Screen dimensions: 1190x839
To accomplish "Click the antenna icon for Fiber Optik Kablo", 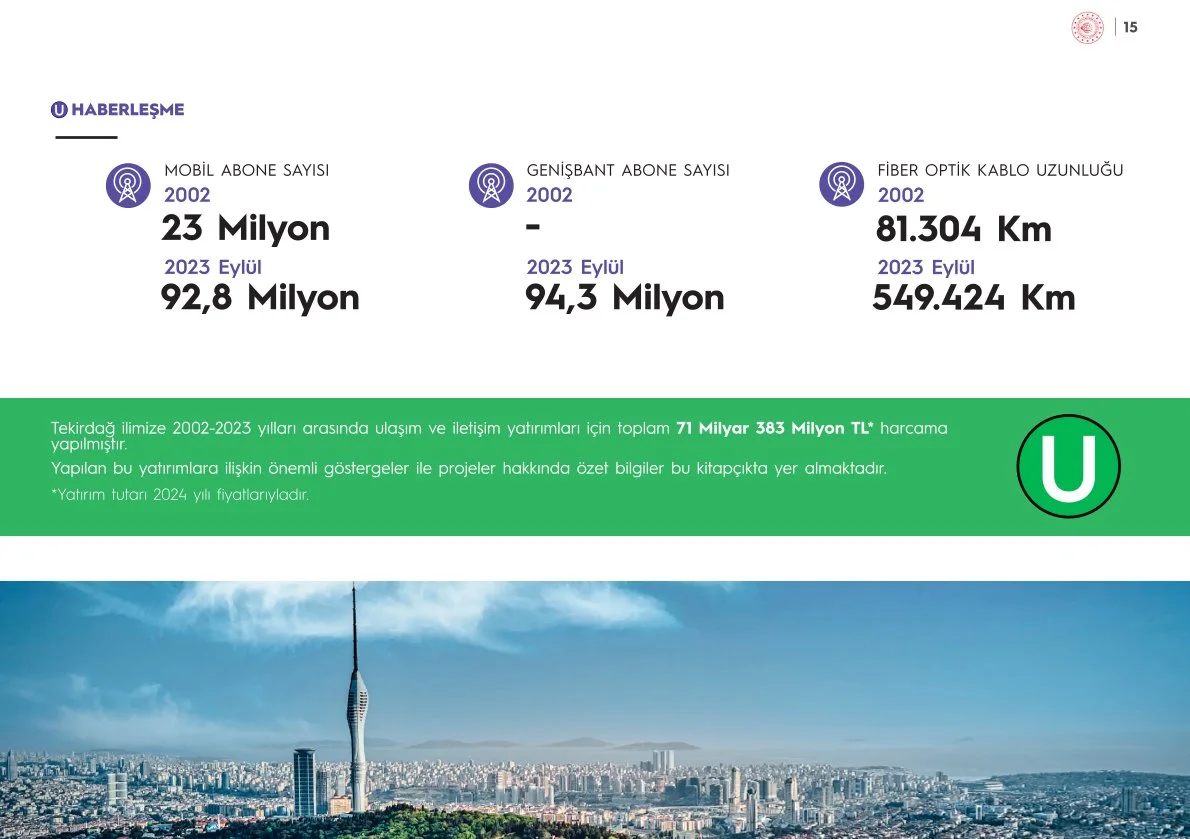I will [842, 185].
